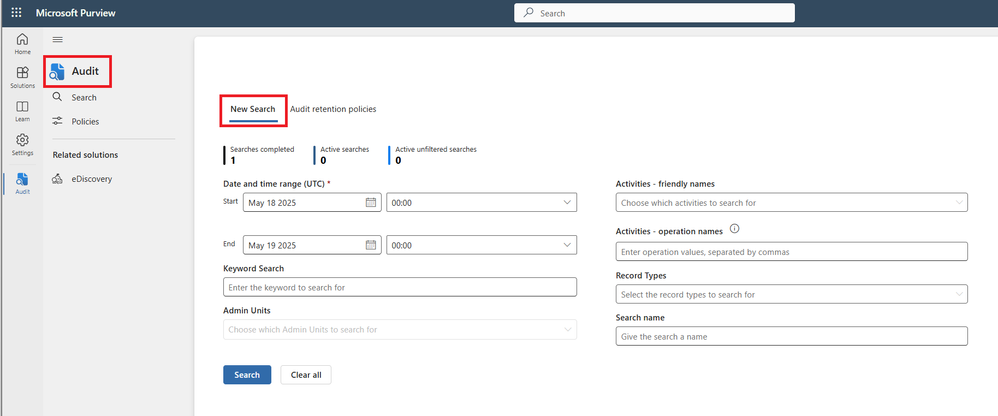This screenshot has height=416, width=998.
Task: Click the Policies sliders icon
Action: (57, 121)
